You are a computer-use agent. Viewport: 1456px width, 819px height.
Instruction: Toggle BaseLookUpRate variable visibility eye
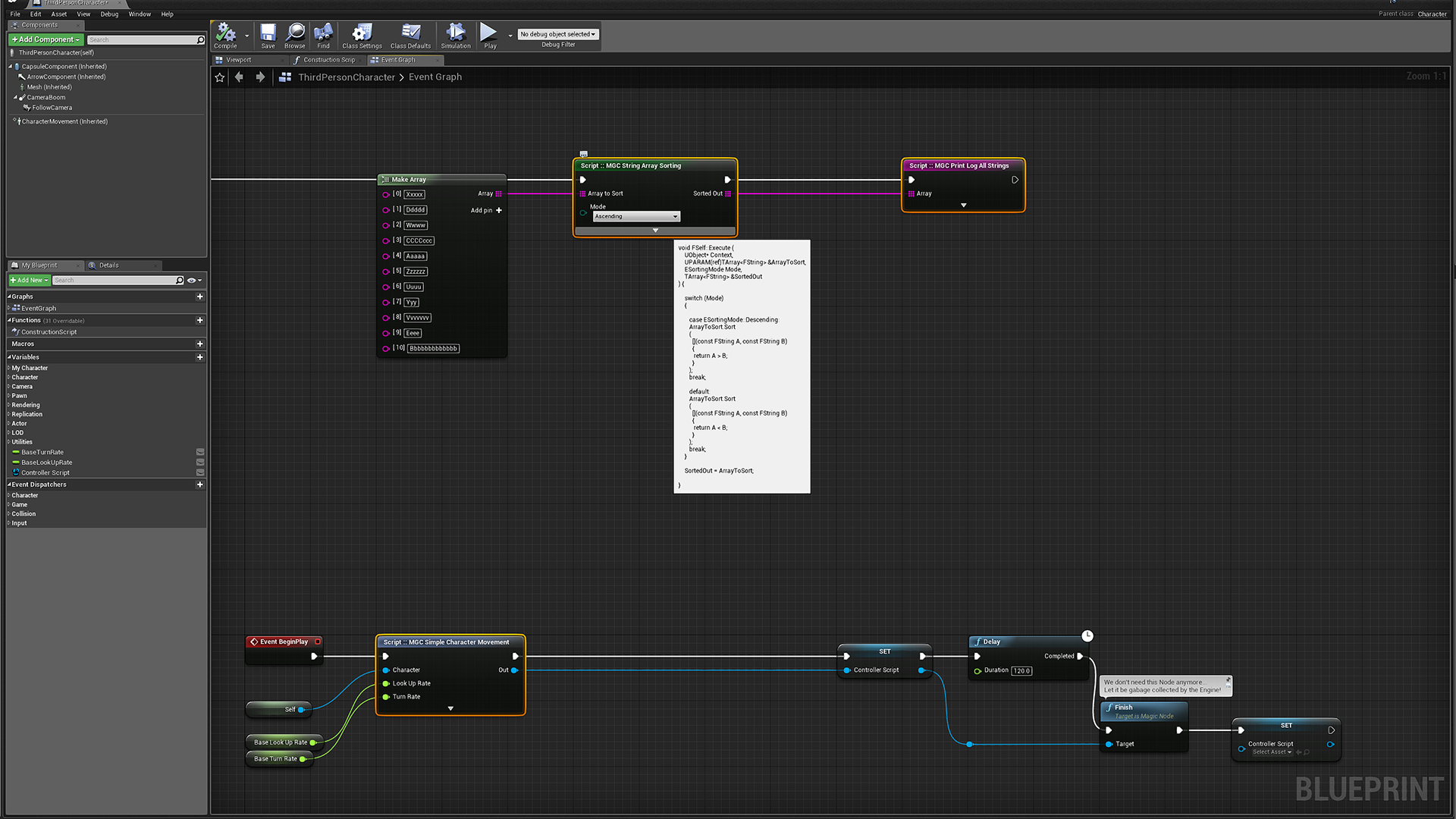(200, 462)
